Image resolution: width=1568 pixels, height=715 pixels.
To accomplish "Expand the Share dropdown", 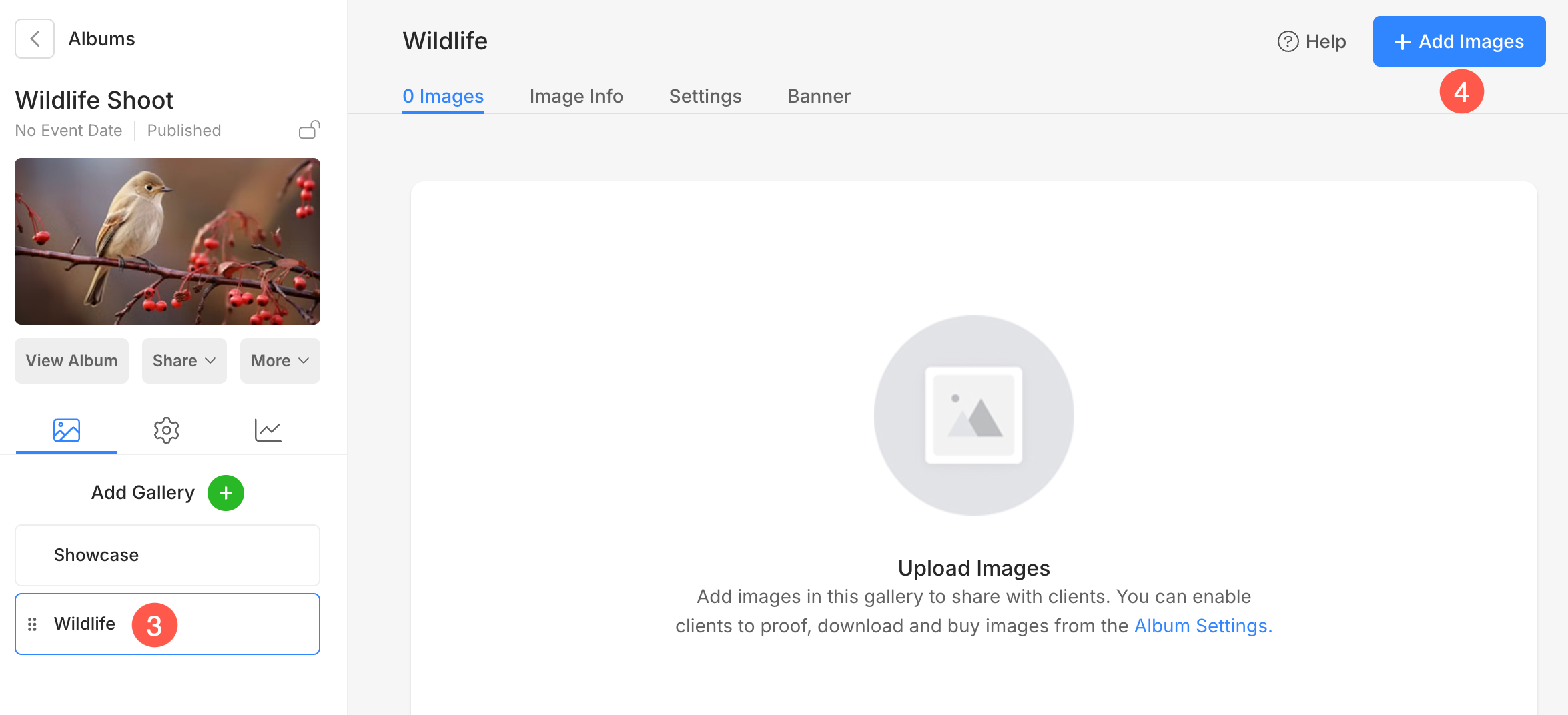I will tap(184, 361).
